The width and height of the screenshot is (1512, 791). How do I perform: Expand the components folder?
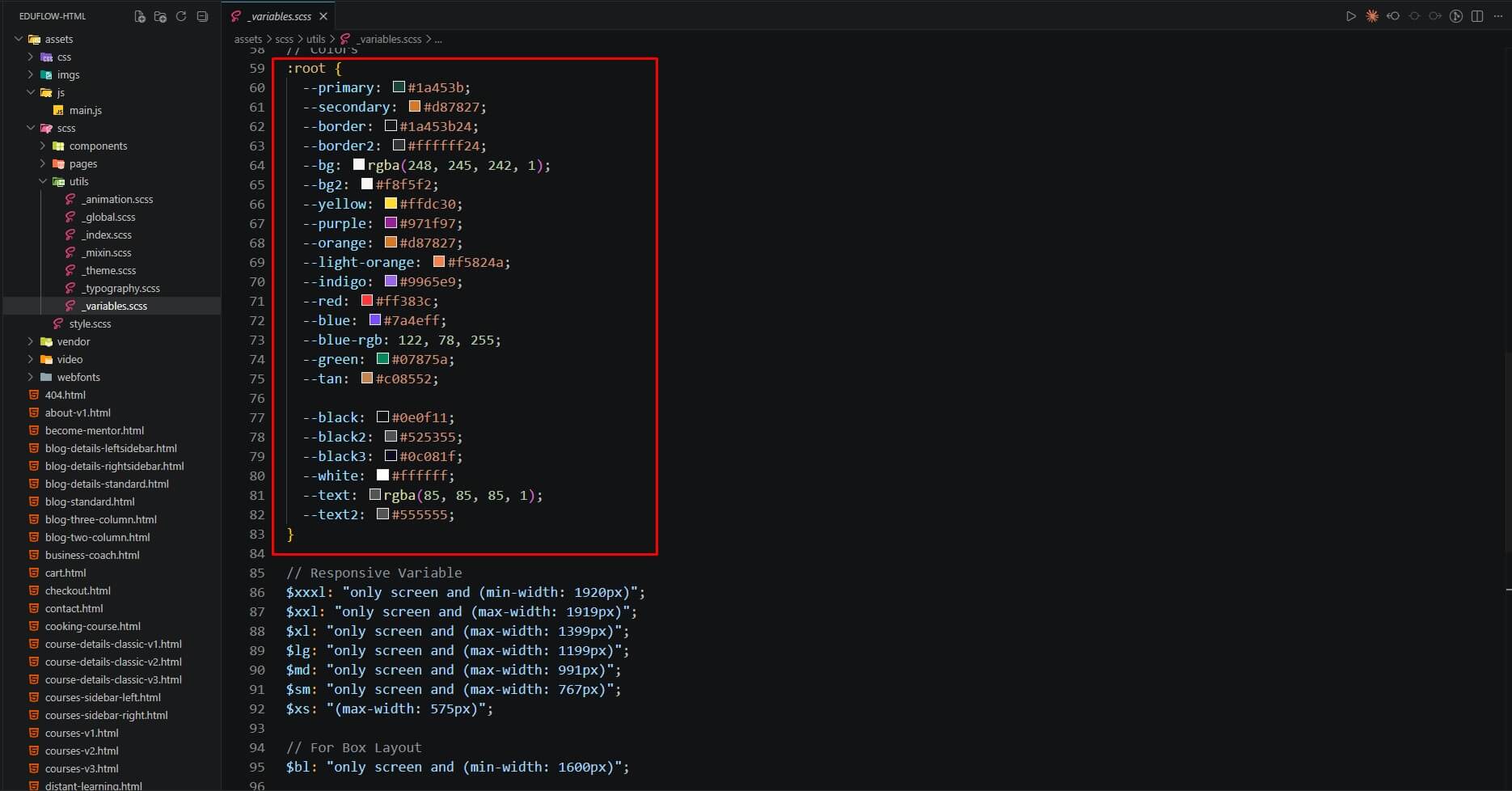pyautogui.click(x=43, y=146)
